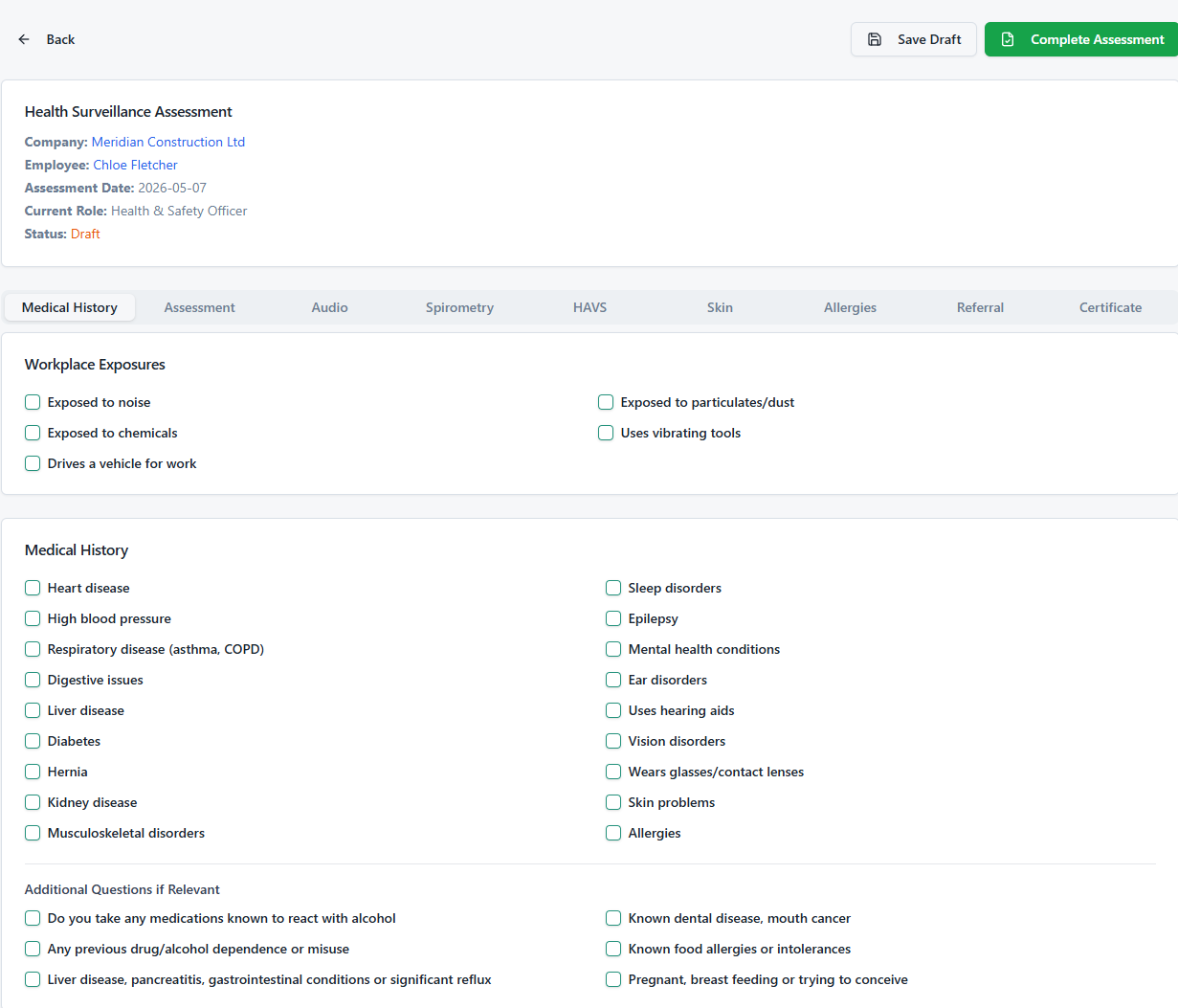Check Respiratory disease (asthma, COPD)

pyautogui.click(x=33, y=649)
